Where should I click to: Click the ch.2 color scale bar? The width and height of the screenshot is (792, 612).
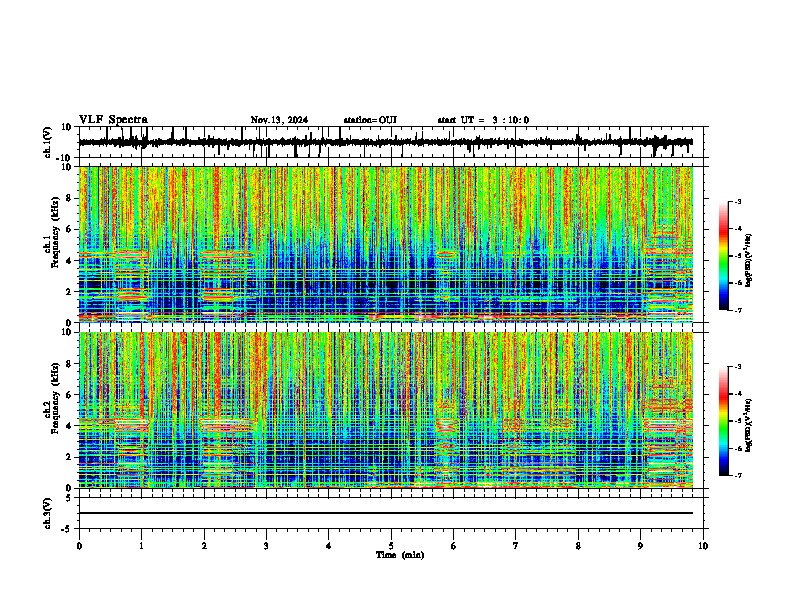[x=723, y=421]
